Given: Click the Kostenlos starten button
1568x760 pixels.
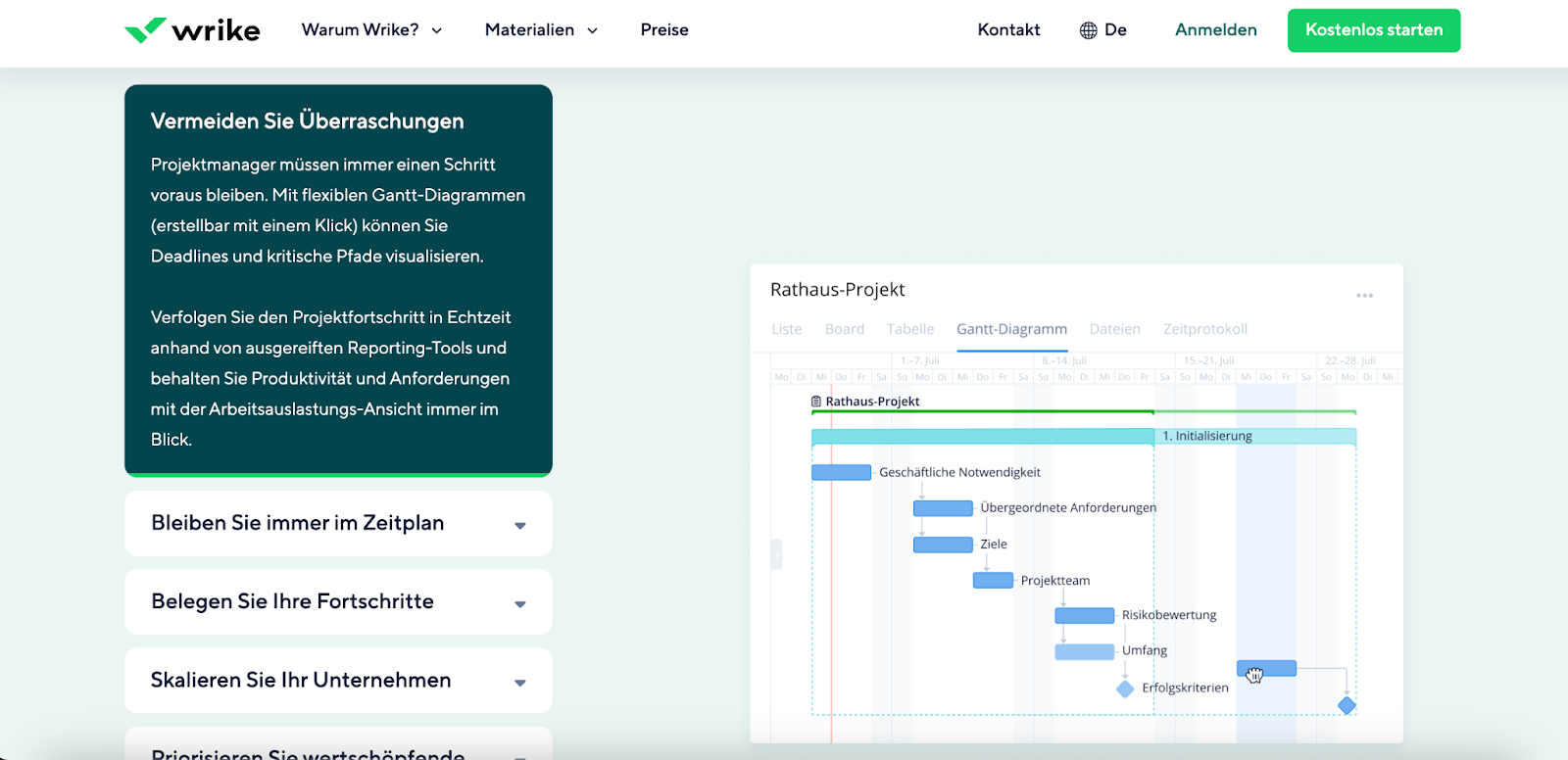Looking at the screenshot, I should (x=1374, y=30).
